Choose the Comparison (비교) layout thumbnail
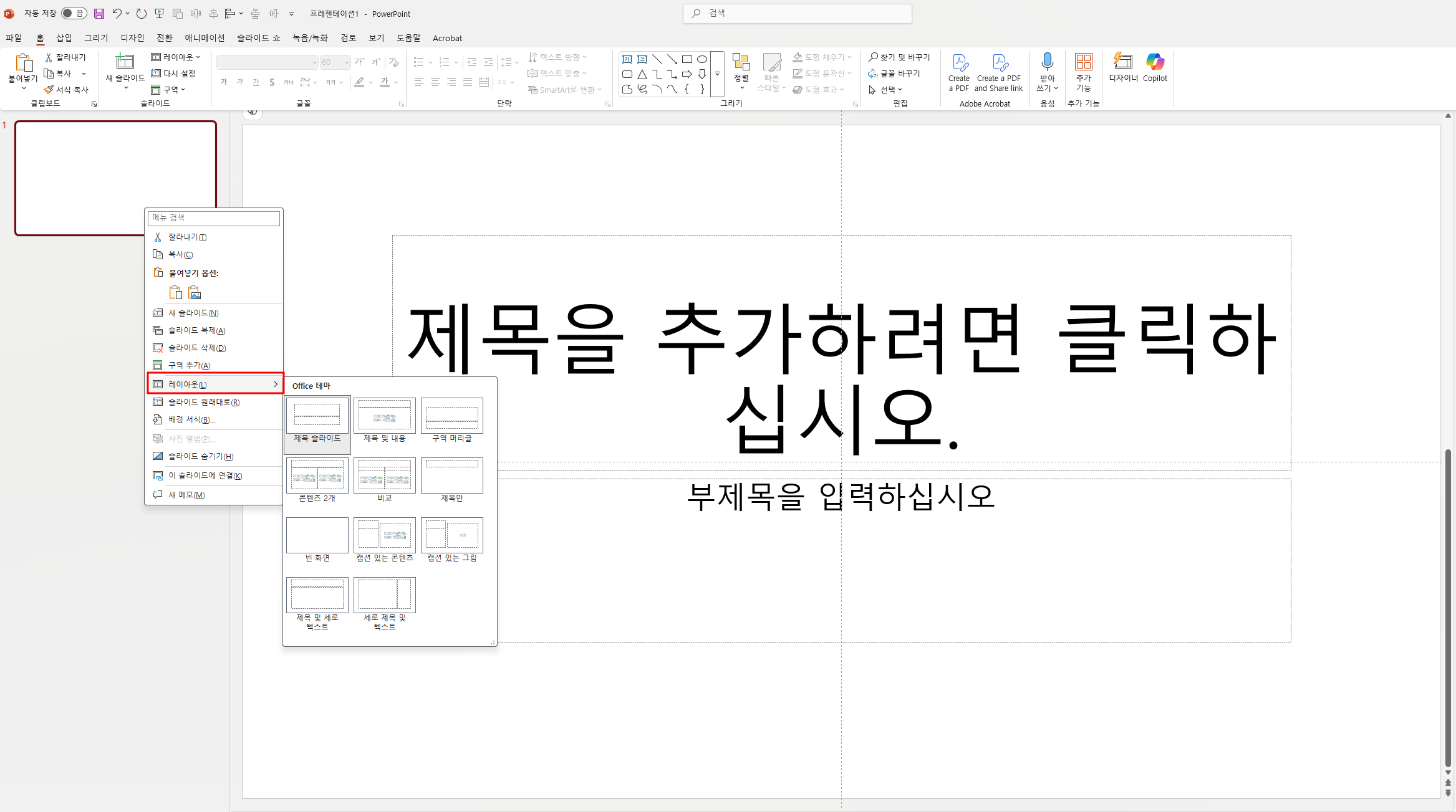This screenshot has width=1456, height=812. [x=384, y=476]
